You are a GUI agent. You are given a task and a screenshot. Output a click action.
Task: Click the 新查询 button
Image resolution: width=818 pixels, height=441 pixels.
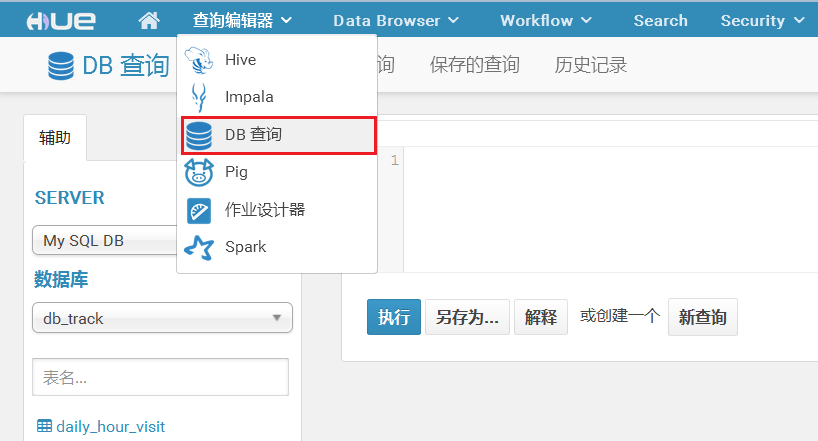703,317
